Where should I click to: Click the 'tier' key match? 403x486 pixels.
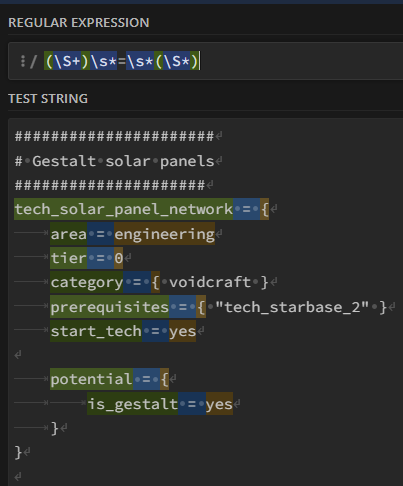(x=69, y=258)
